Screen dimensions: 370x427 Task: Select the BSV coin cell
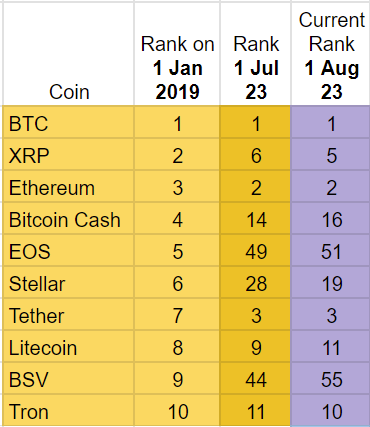pos(69,378)
